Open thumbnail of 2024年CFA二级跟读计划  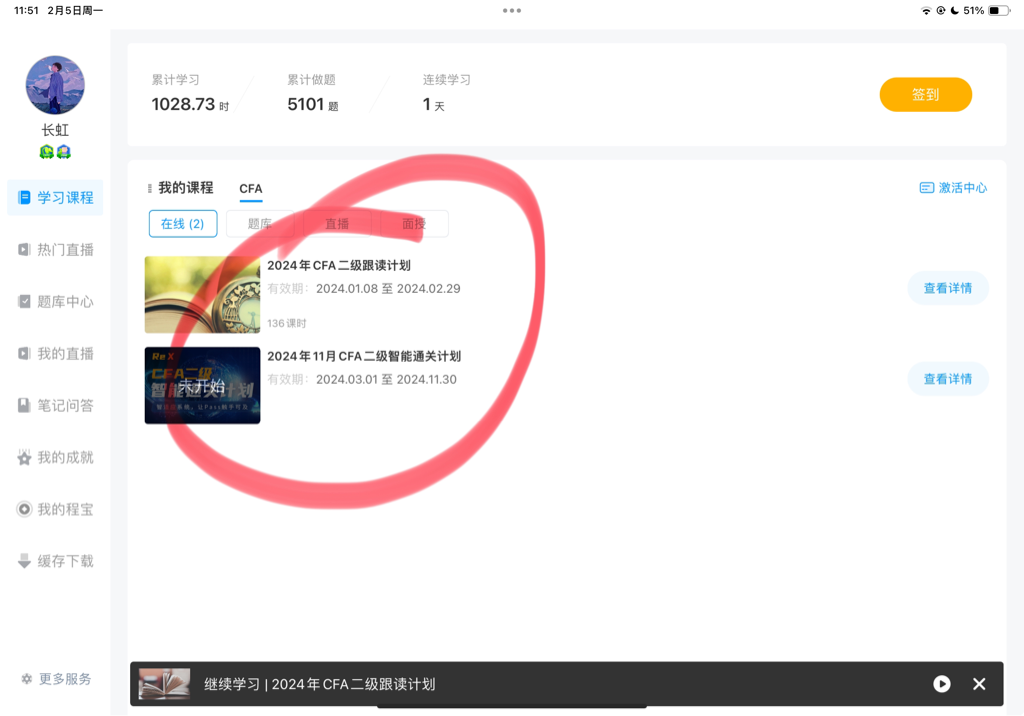(202, 295)
